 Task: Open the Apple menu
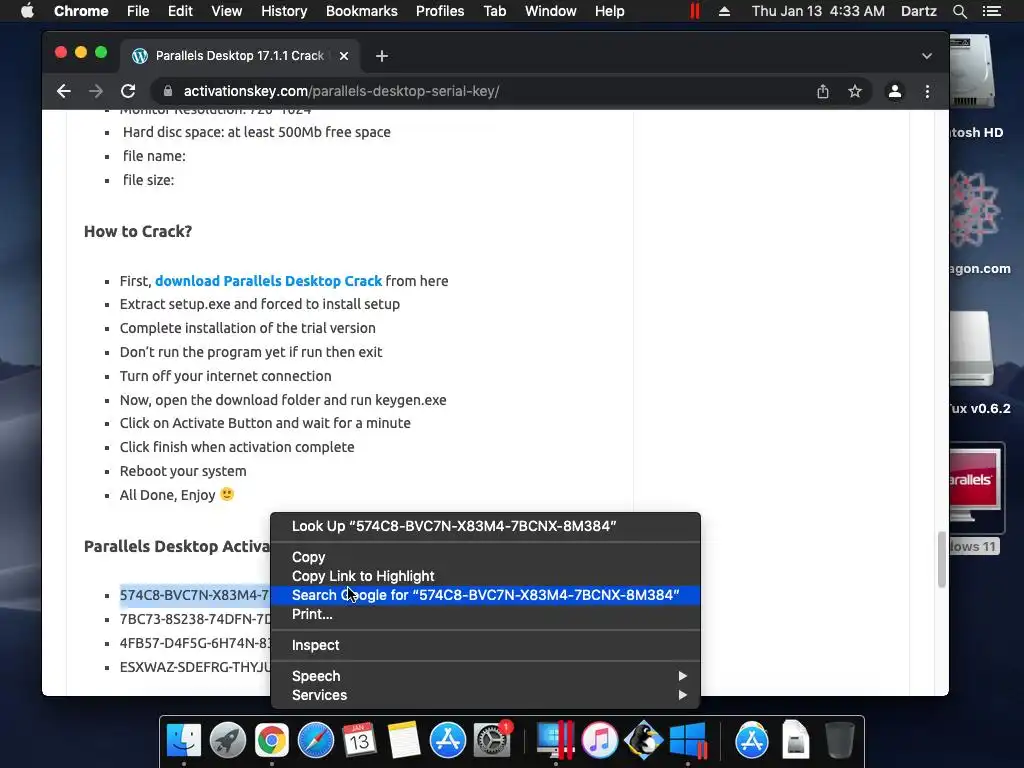(27, 11)
